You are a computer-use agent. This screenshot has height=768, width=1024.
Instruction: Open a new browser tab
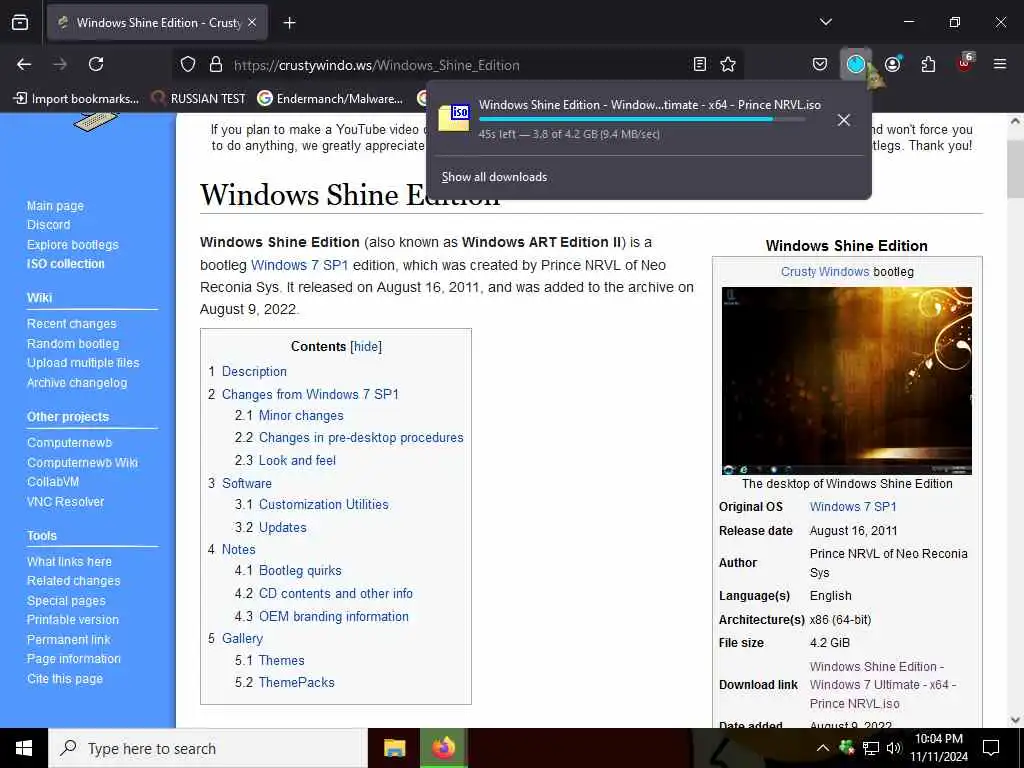click(289, 23)
